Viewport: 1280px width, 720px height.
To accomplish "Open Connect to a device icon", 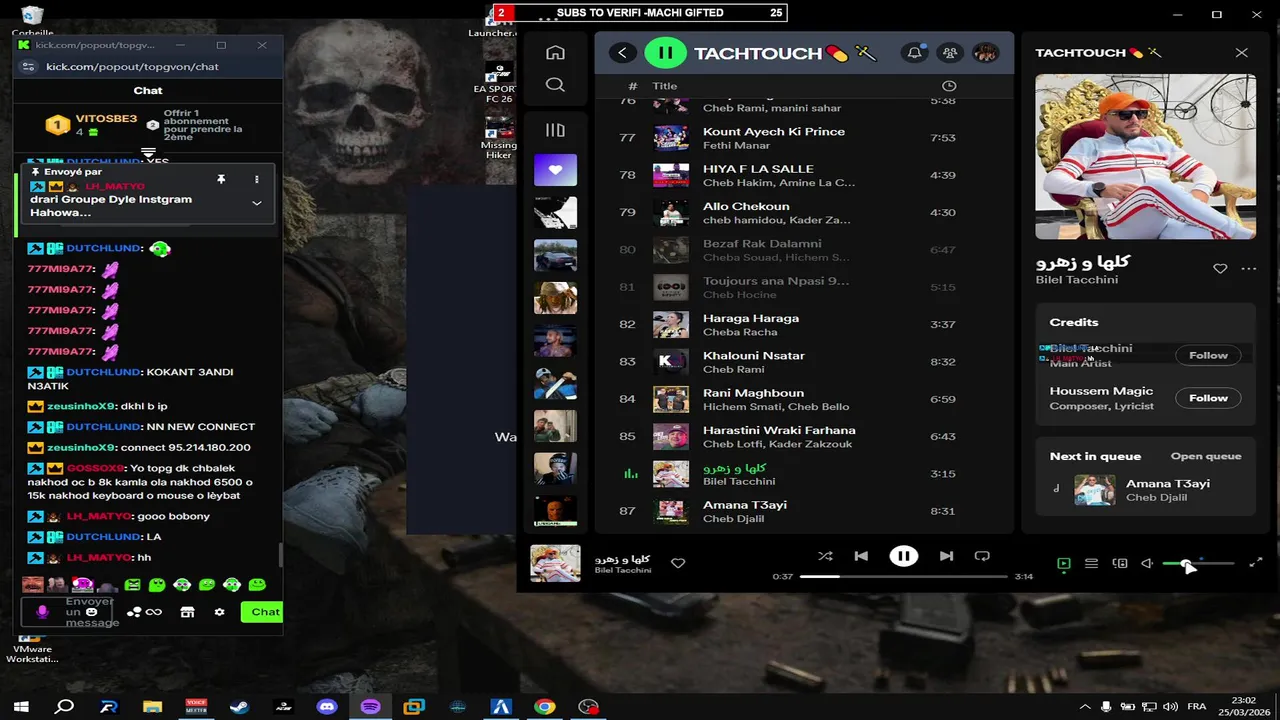I will coord(1120,564).
